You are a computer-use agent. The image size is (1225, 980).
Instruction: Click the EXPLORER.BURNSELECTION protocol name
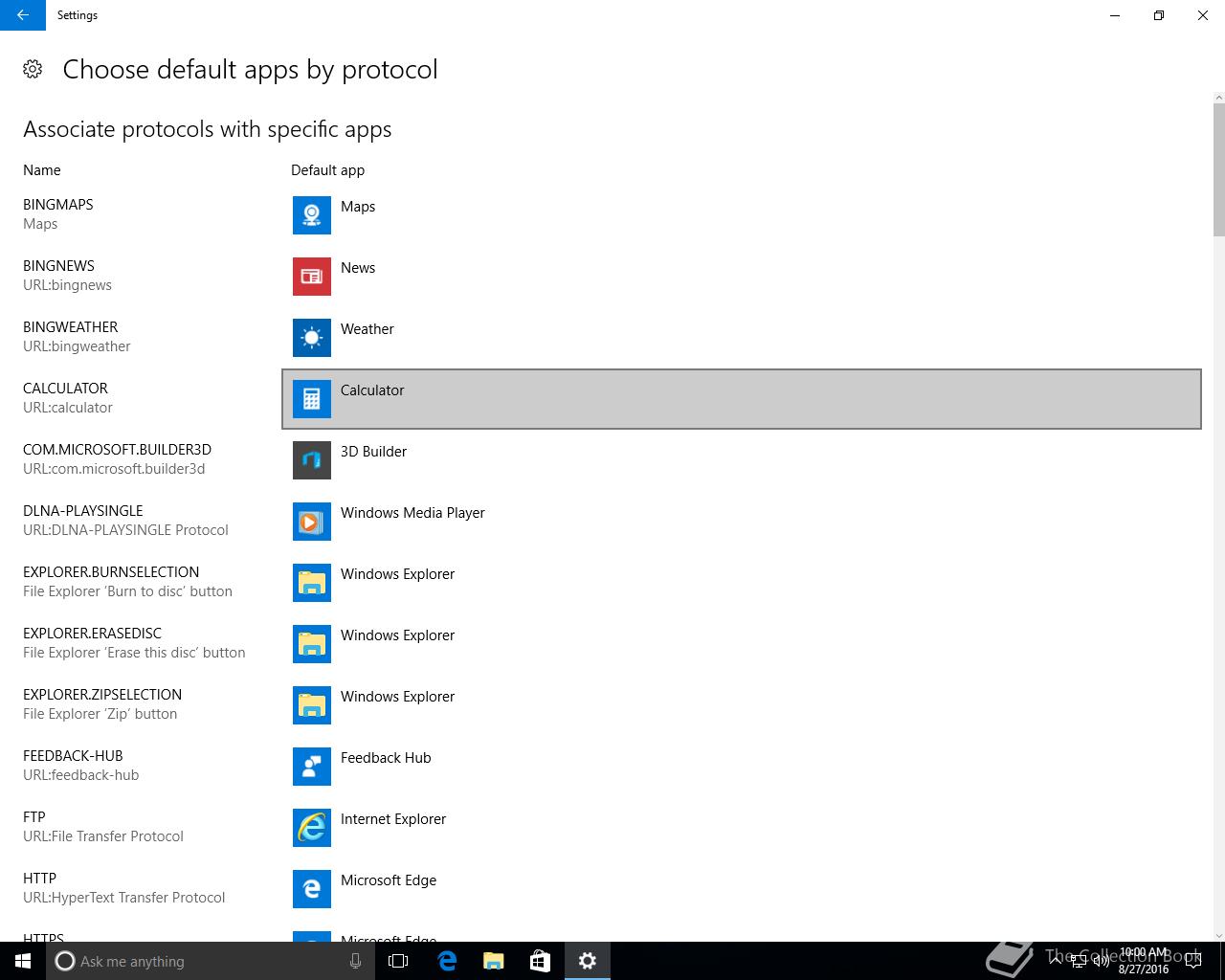point(111,572)
